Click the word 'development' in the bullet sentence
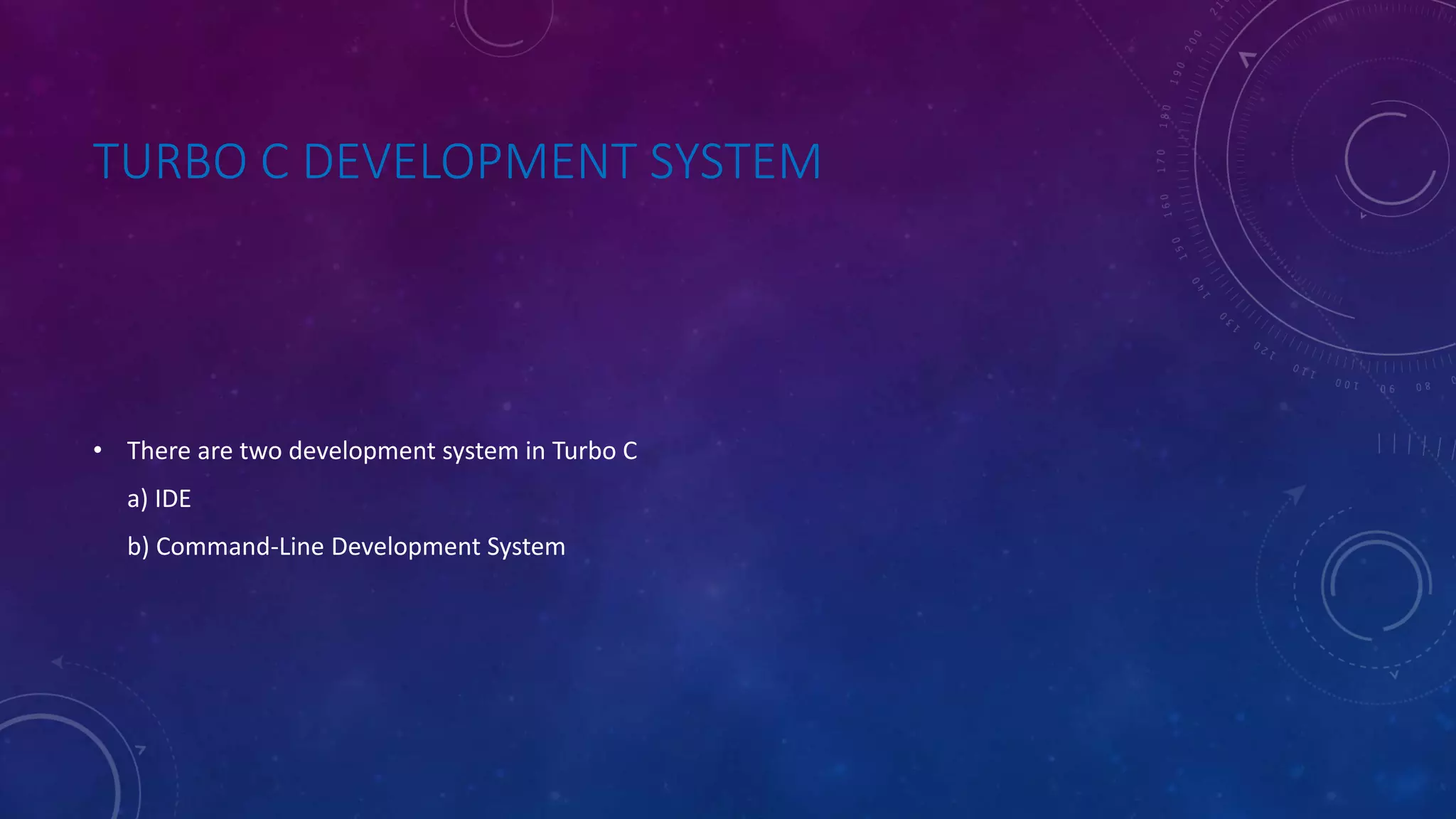The image size is (1456, 819). point(362,451)
